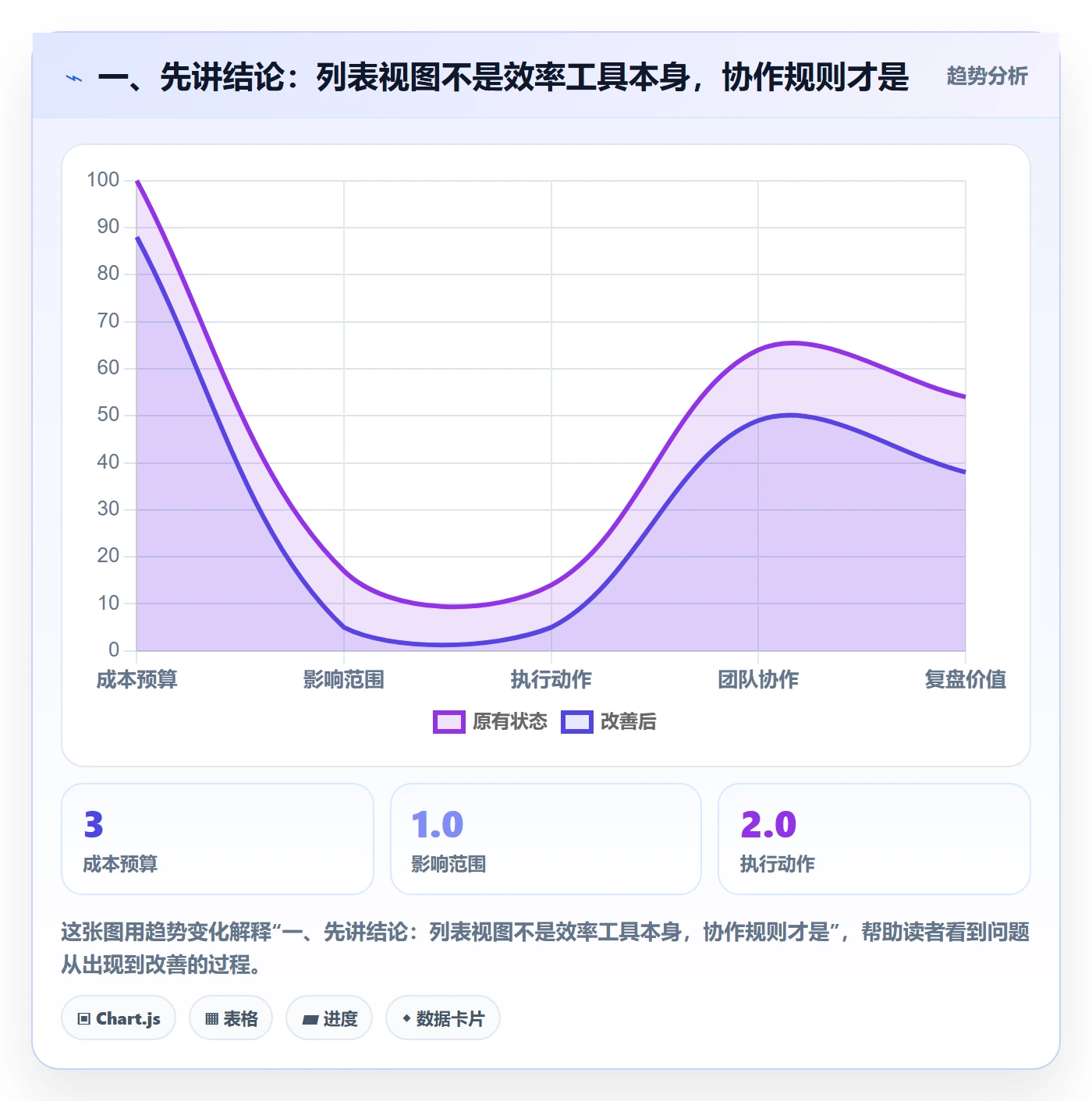Click the 进度 tag bar icon
The height and width of the screenshot is (1101, 1092).
[310, 1019]
